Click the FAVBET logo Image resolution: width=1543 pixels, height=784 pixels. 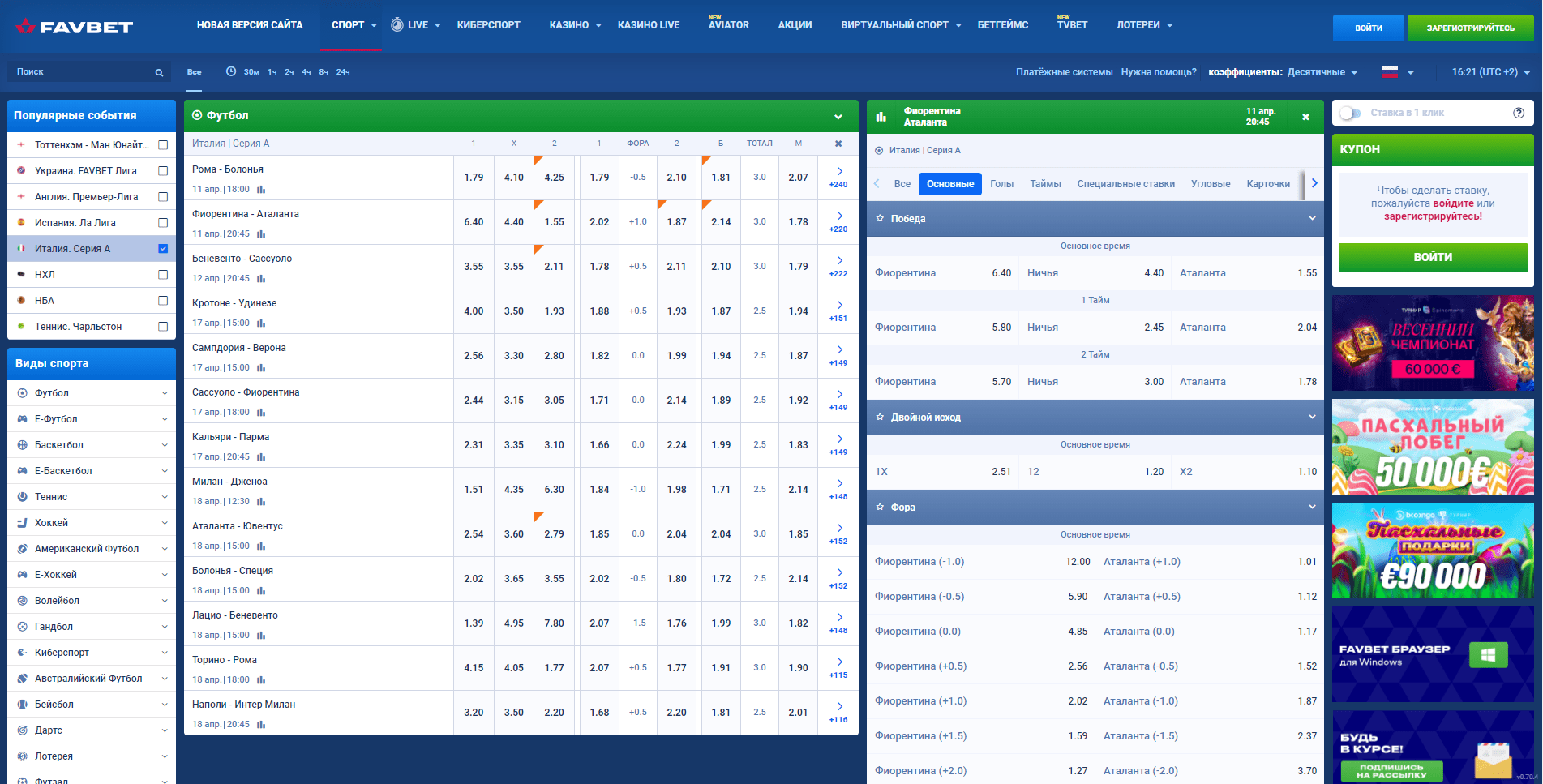click(74, 27)
